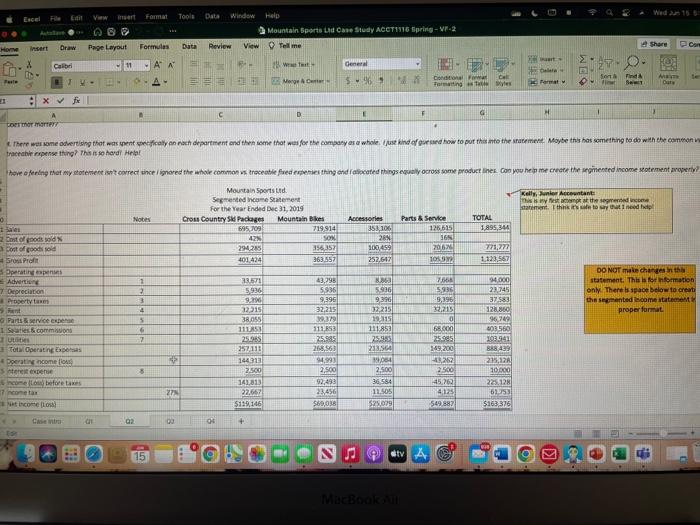Screen dimensions: 700x525
Task: Click the Share button
Action: (654, 44)
